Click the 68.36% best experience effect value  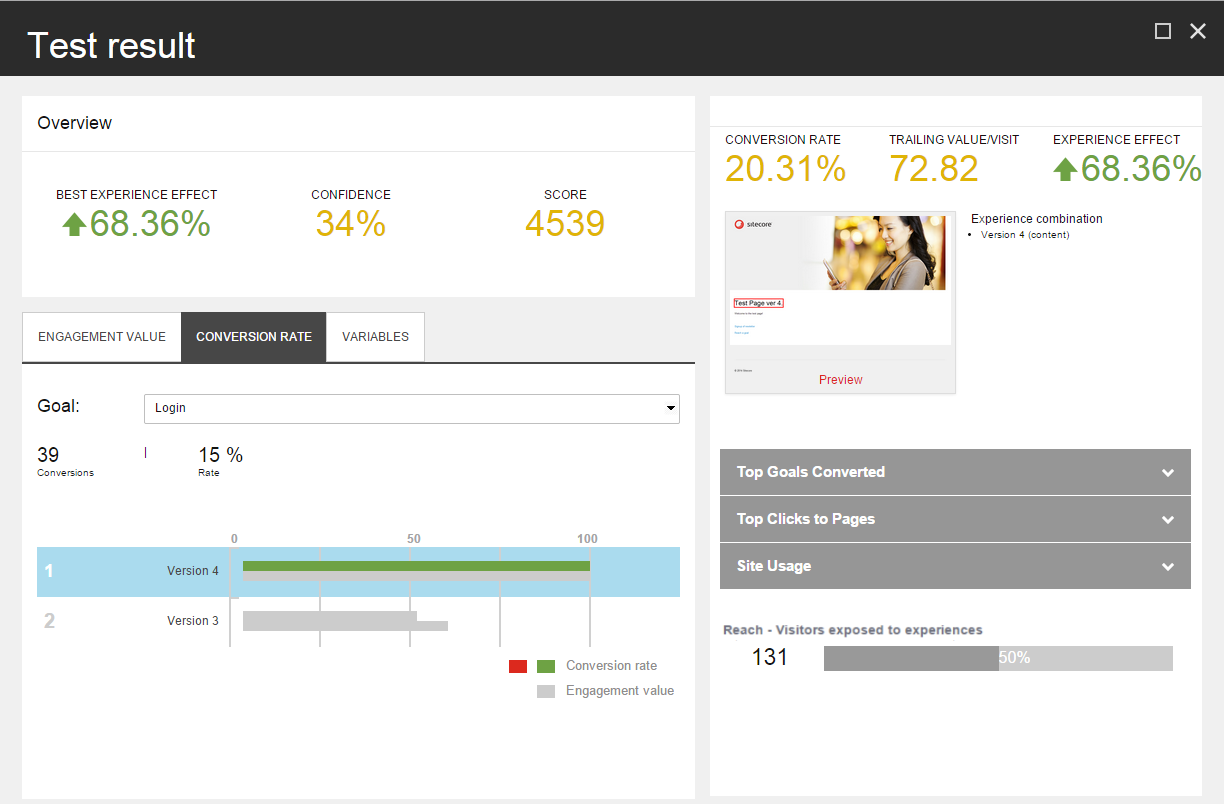point(150,224)
